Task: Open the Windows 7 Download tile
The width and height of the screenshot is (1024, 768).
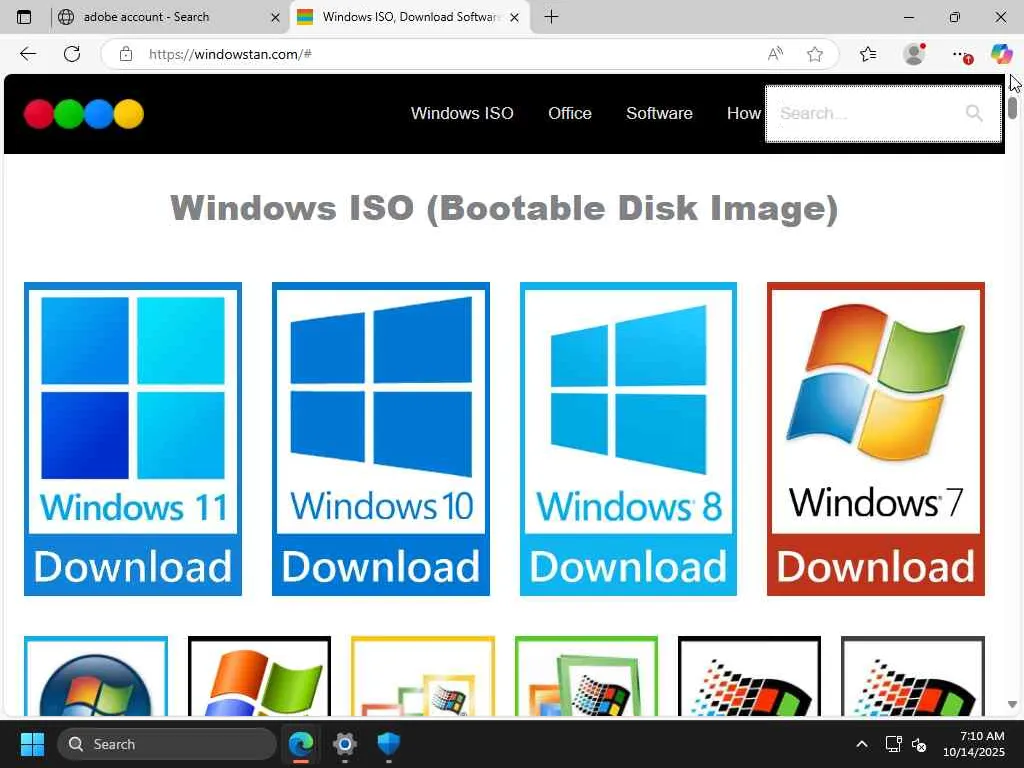Action: (876, 439)
